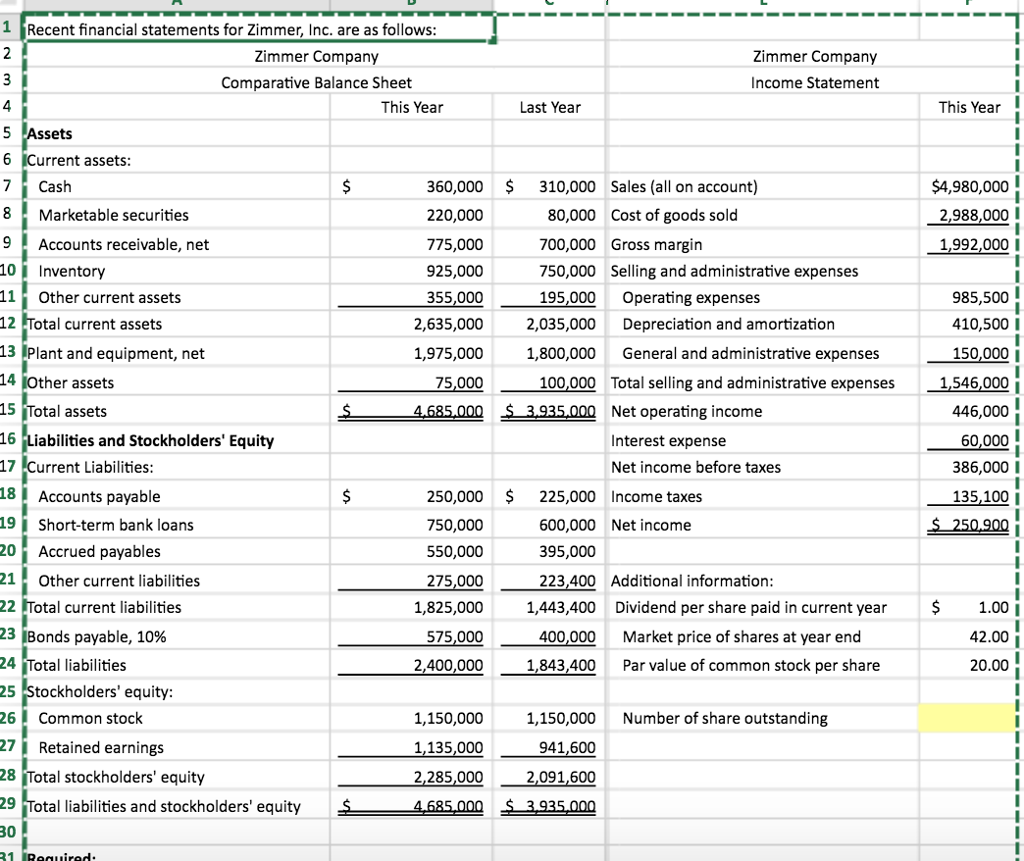Select Last Year column heading
Viewport: 1024px width, 861px height.
[550, 108]
